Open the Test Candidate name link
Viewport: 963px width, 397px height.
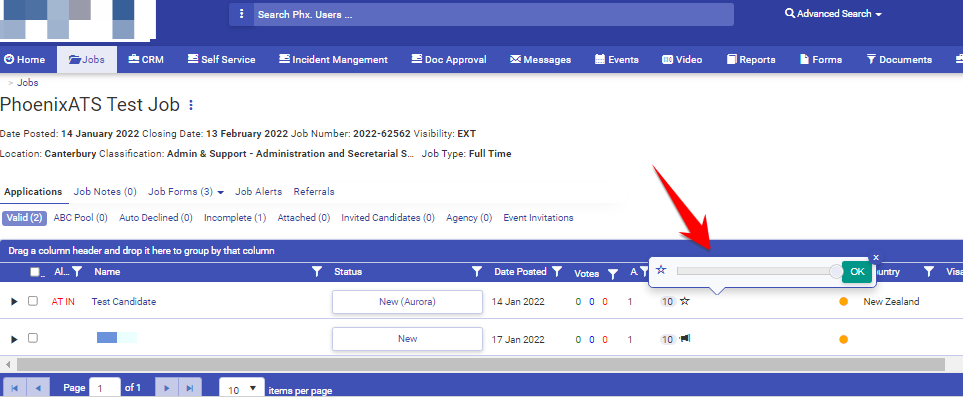(x=123, y=302)
